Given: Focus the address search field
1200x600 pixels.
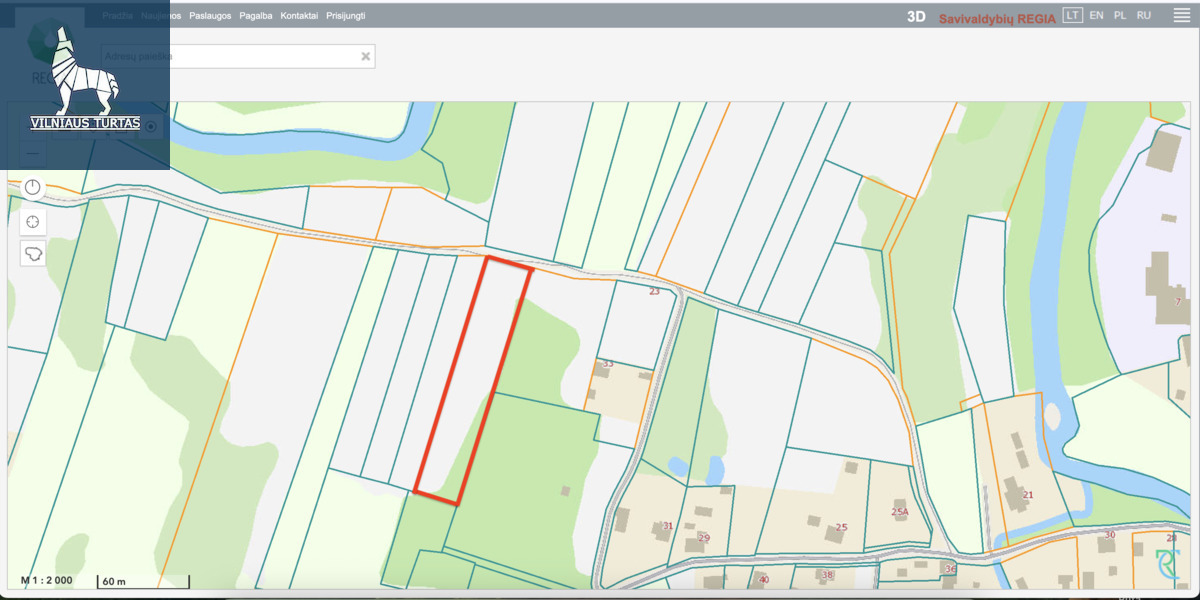Looking at the screenshot, I should click(x=238, y=57).
